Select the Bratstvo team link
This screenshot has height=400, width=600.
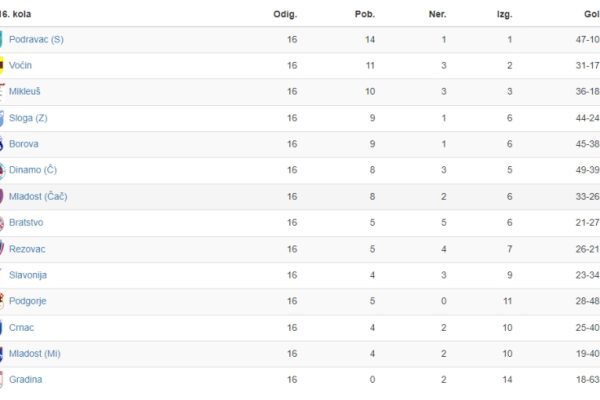coord(26,222)
